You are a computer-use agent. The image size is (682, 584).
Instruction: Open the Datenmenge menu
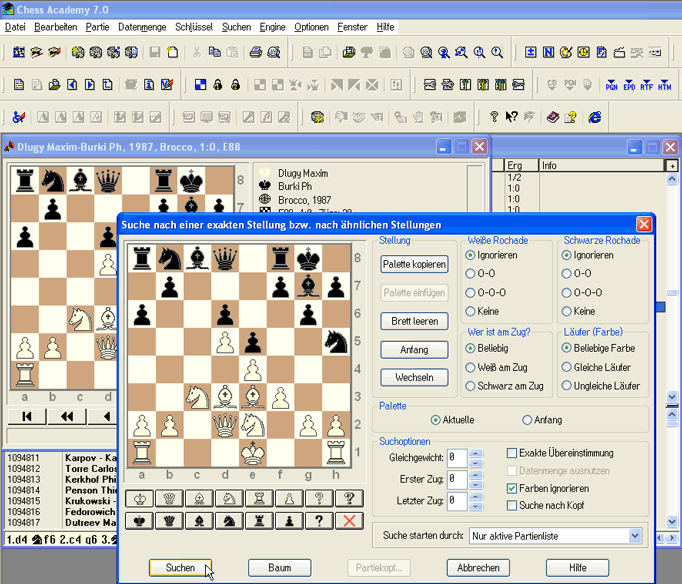click(141, 27)
